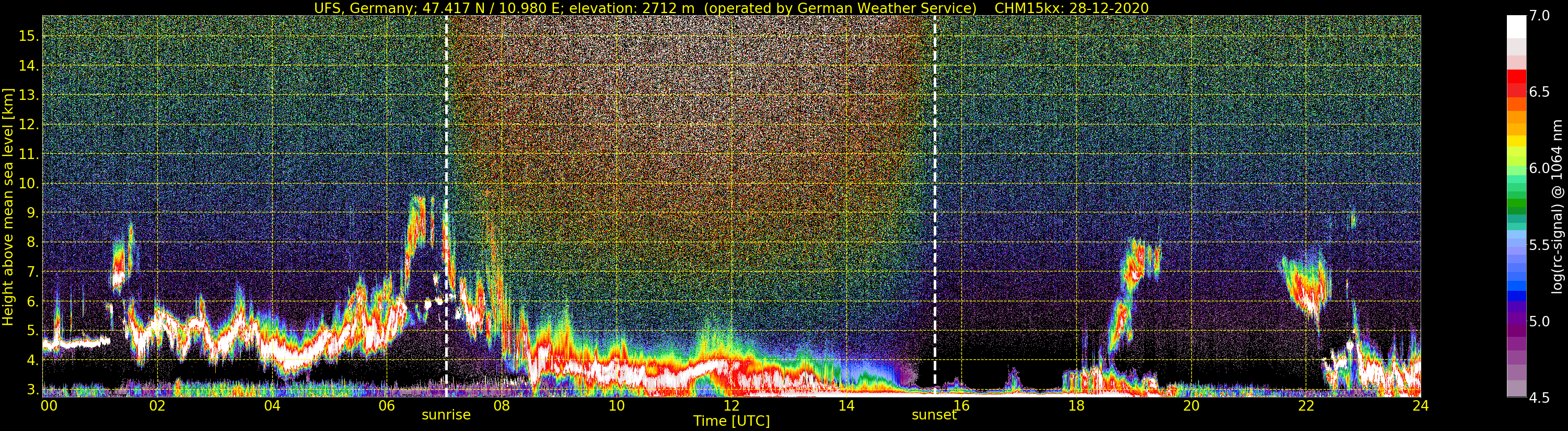The width and height of the screenshot is (1568, 431).
Task: Click the '7.0' colorbar tick value
Action: 1539,16
